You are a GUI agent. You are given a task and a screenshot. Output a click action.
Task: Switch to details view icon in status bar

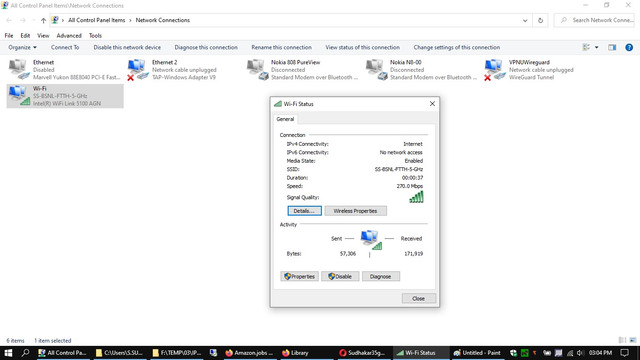click(x=622, y=340)
